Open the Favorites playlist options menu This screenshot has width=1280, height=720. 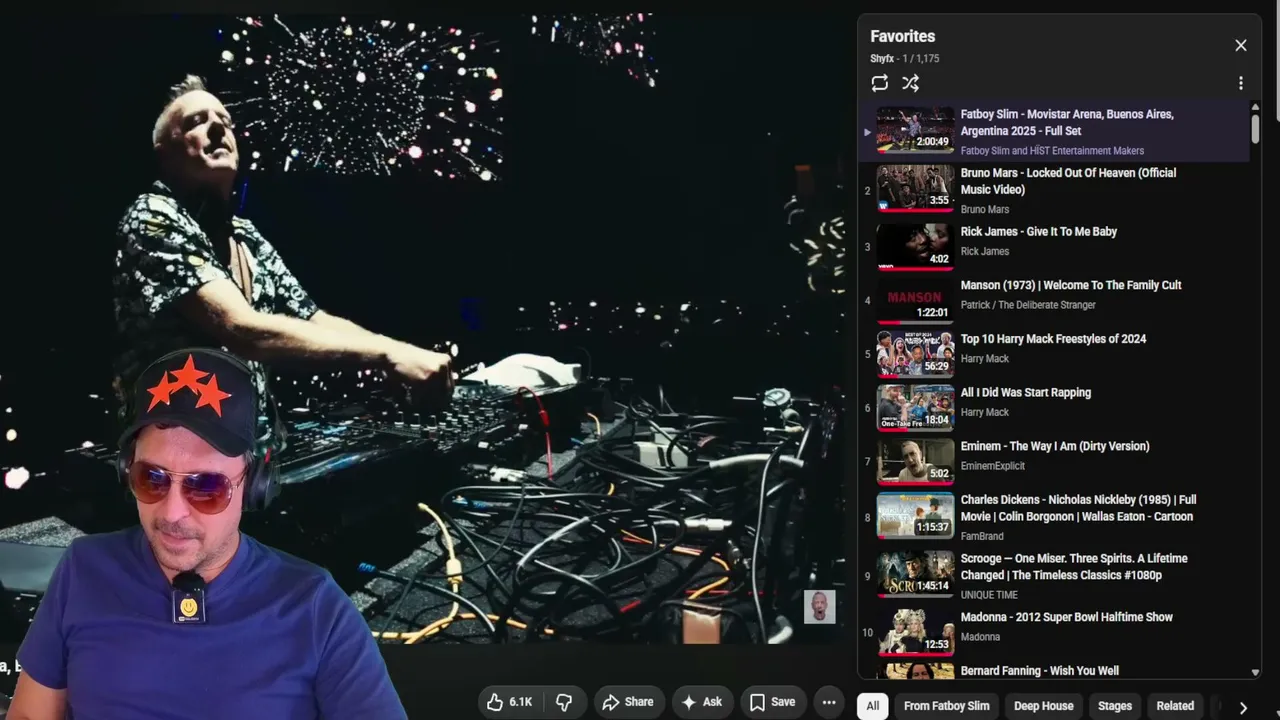point(1240,83)
